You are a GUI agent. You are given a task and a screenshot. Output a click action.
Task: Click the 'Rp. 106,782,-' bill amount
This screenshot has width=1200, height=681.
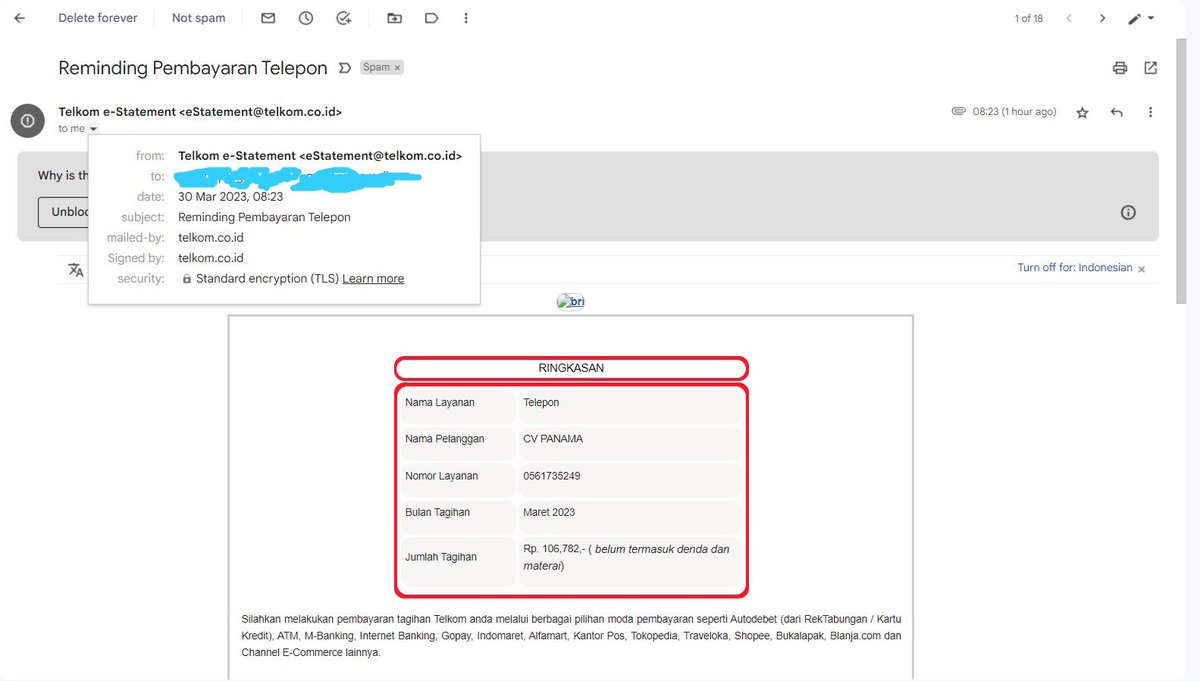554,549
